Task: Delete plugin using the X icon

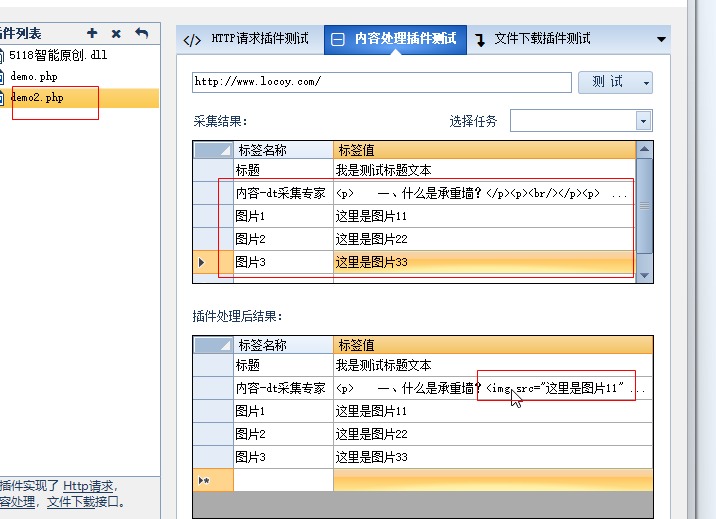Action: point(116,33)
